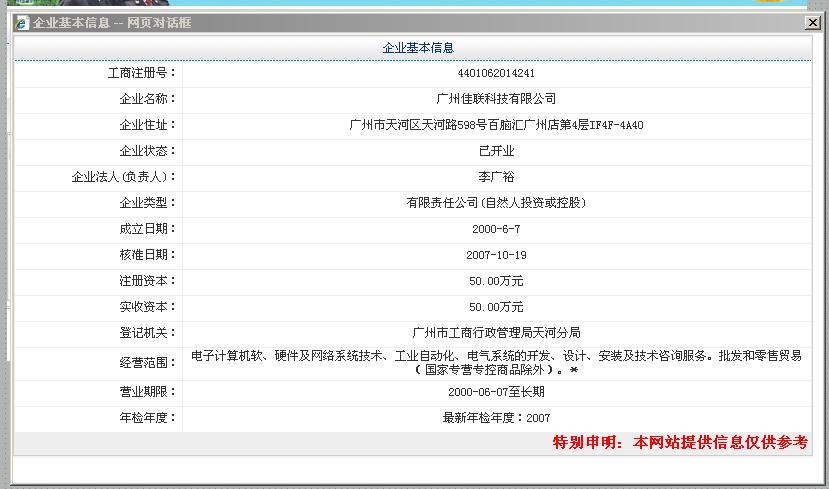Click the 工商注册号 label
The height and width of the screenshot is (489, 829).
[x=142, y=73]
